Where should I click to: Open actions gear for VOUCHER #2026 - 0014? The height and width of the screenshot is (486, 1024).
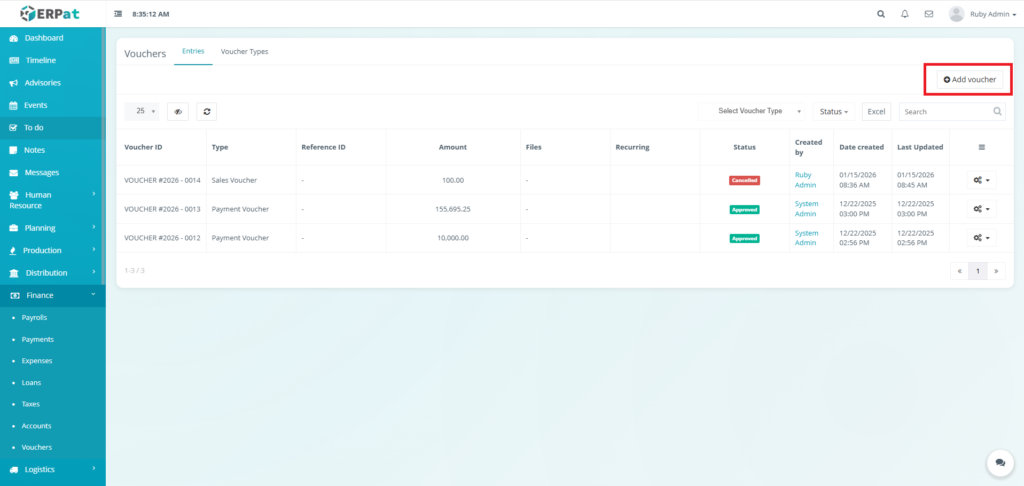981,181
